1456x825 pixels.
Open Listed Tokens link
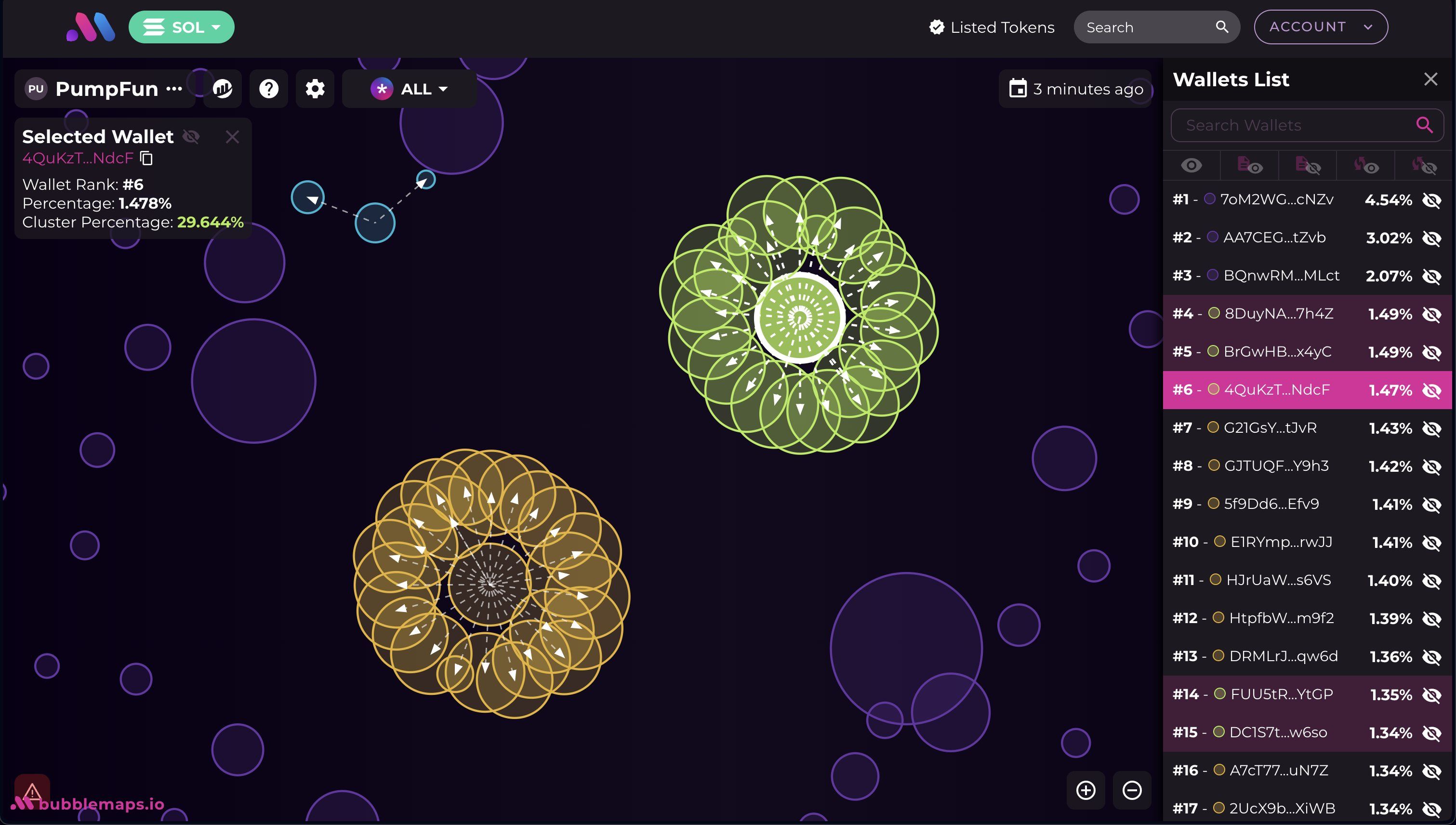[992, 27]
